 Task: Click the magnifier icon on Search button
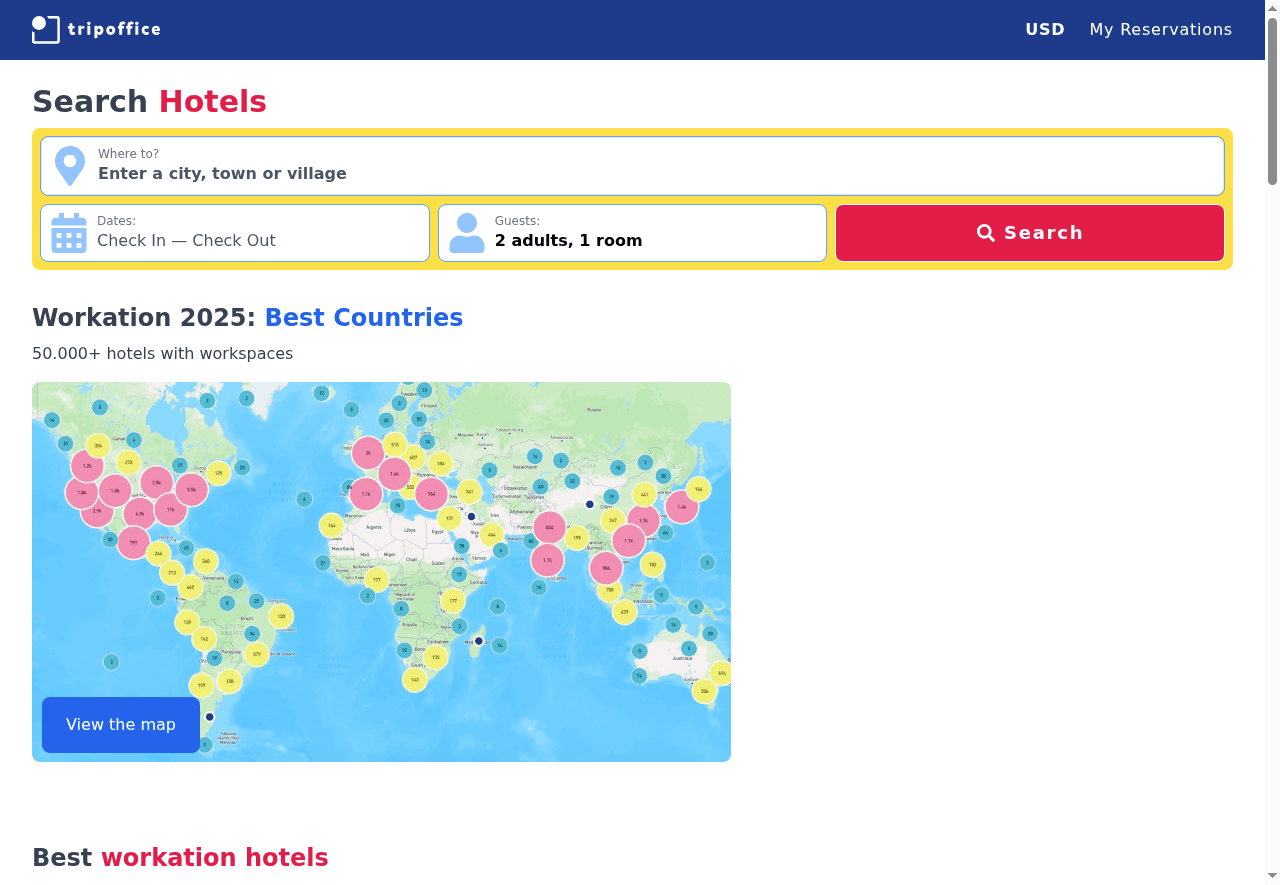986,233
